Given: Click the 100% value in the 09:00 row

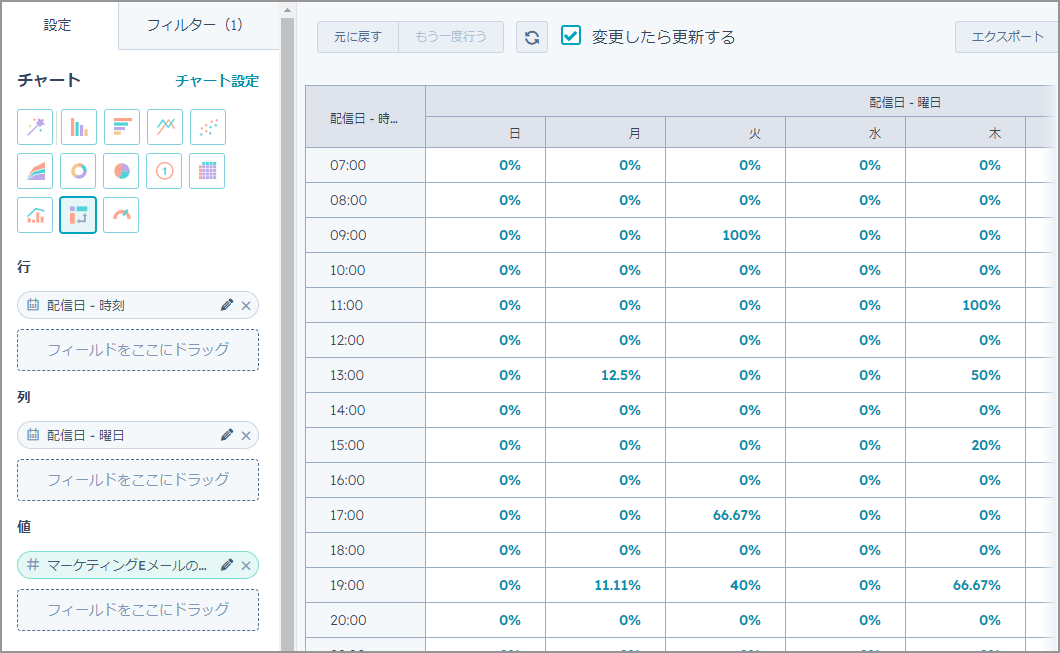Looking at the screenshot, I should click(741, 235).
